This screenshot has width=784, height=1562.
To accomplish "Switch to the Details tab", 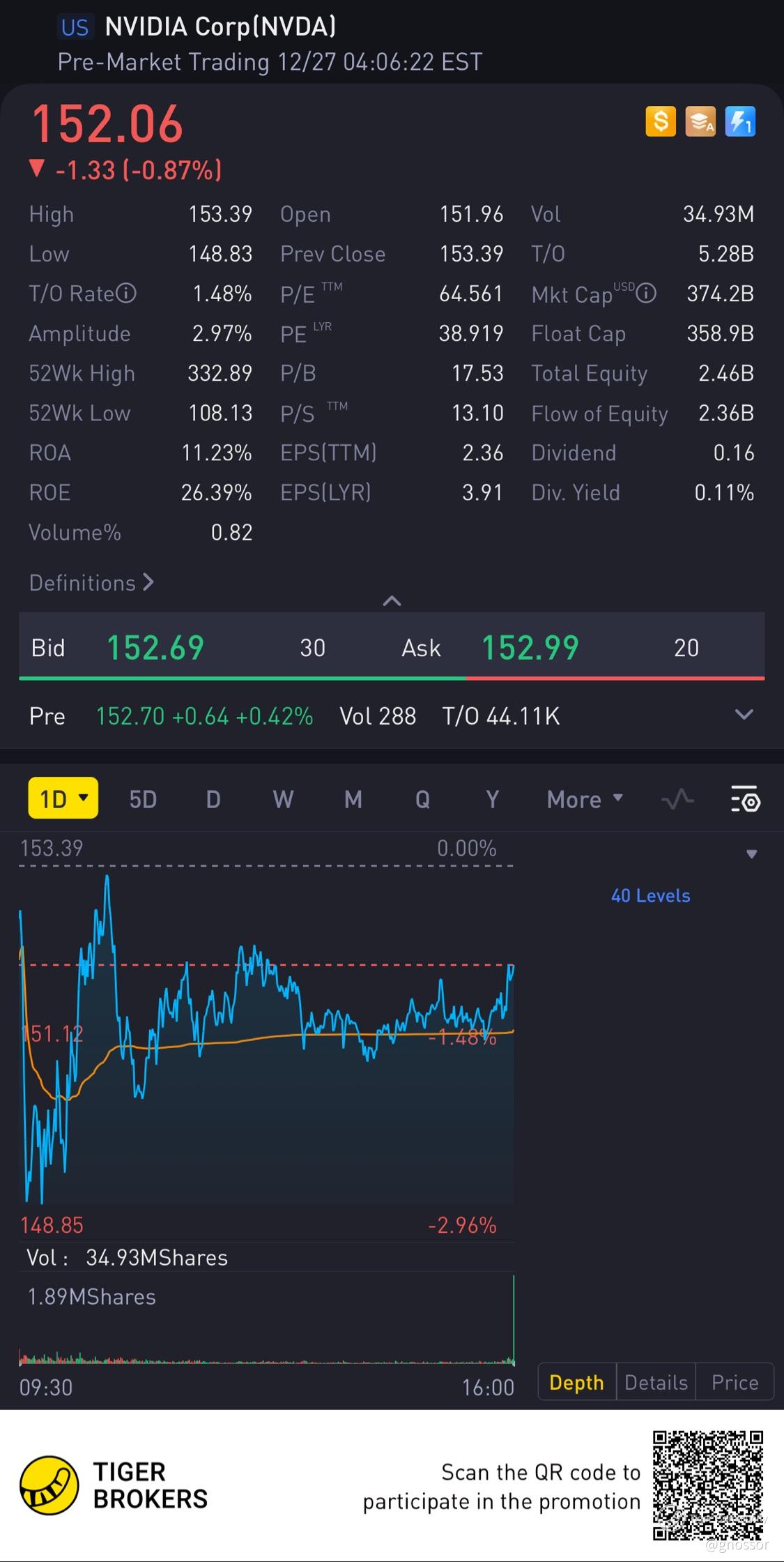I will tap(656, 1382).
